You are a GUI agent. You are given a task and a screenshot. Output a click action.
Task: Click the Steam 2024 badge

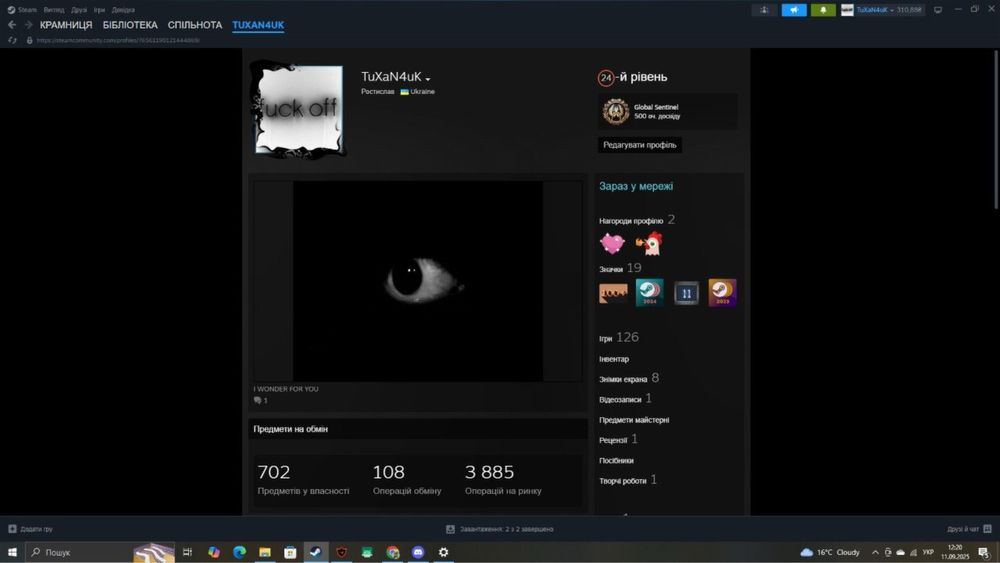pyautogui.click(x=649, y=293)
